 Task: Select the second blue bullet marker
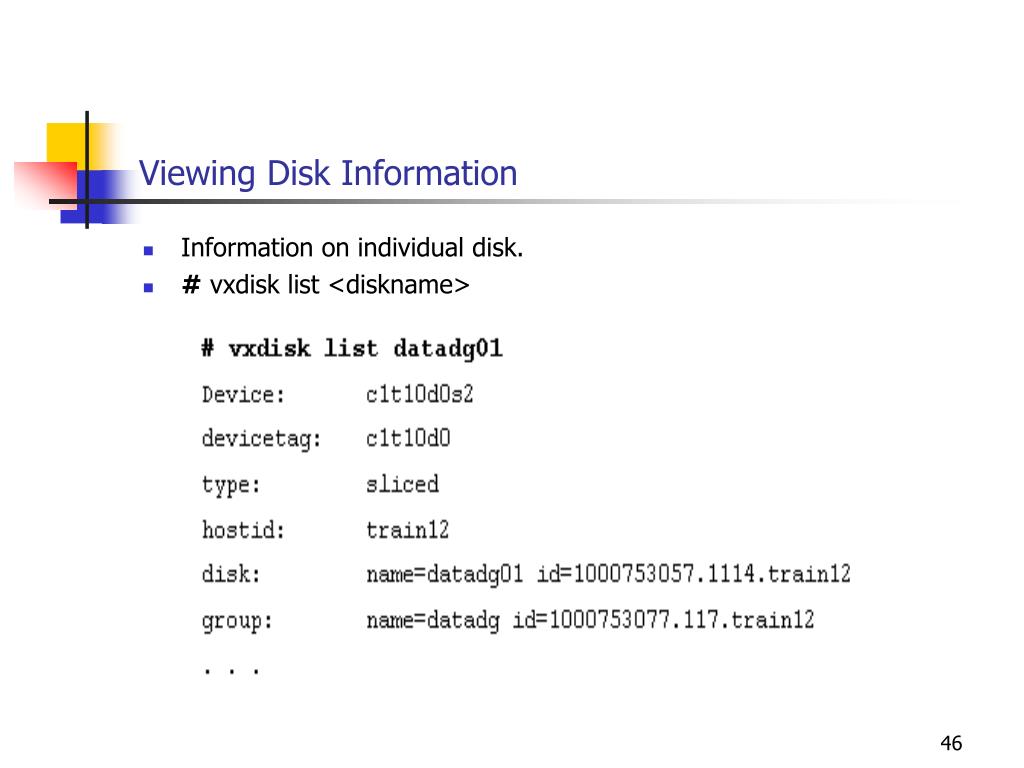(148, 287)
